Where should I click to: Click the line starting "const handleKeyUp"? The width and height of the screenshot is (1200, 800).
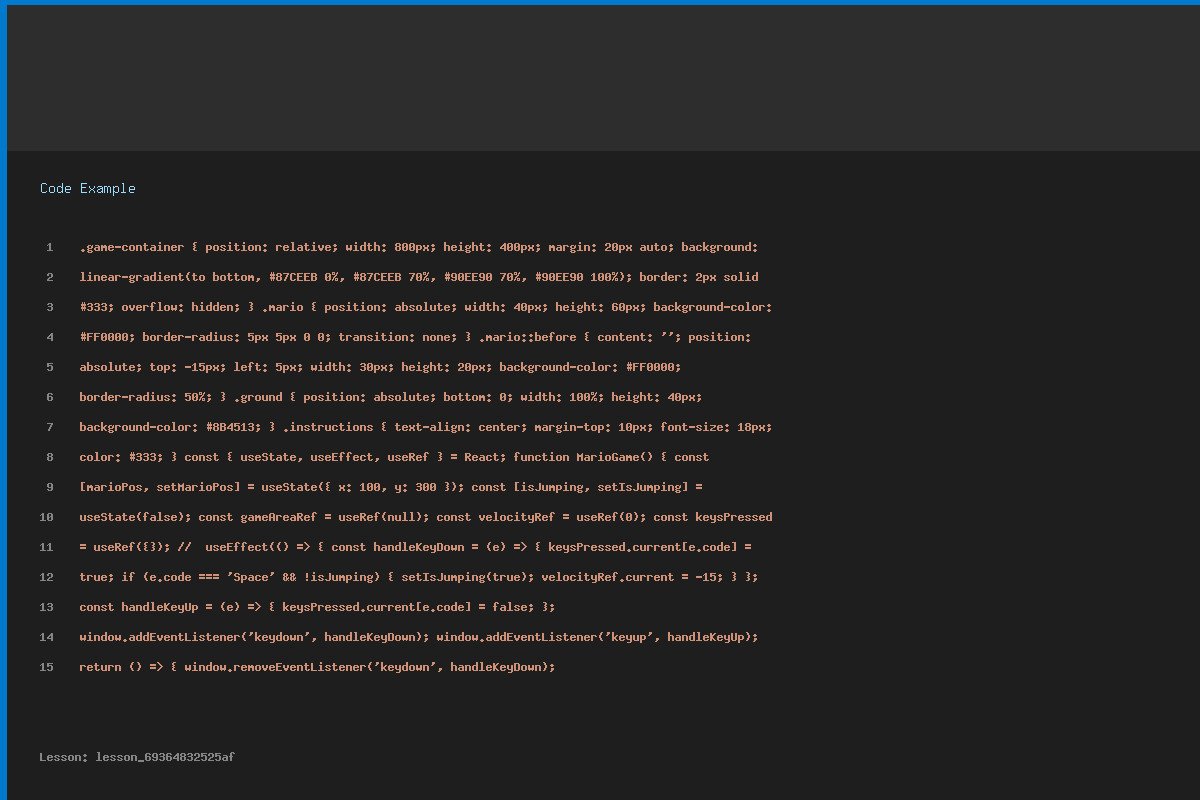pos(316,607)
